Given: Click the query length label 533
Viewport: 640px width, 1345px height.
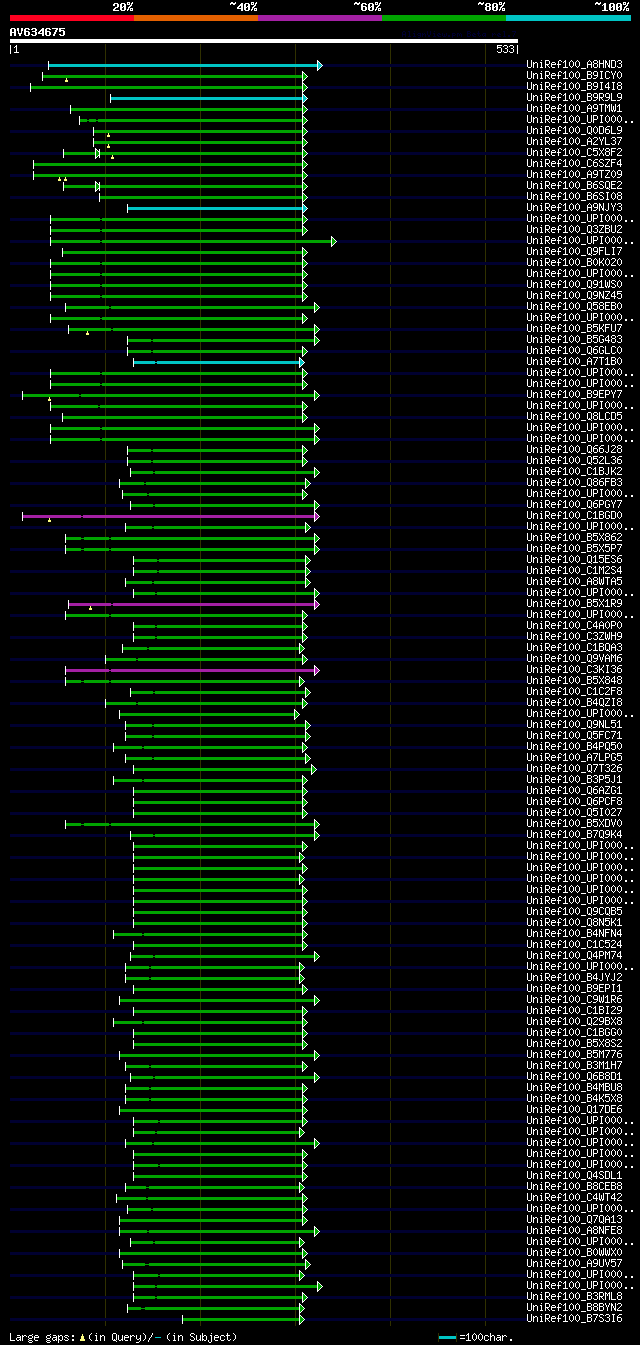Looking at the screenshot, I should click(505, 49).
